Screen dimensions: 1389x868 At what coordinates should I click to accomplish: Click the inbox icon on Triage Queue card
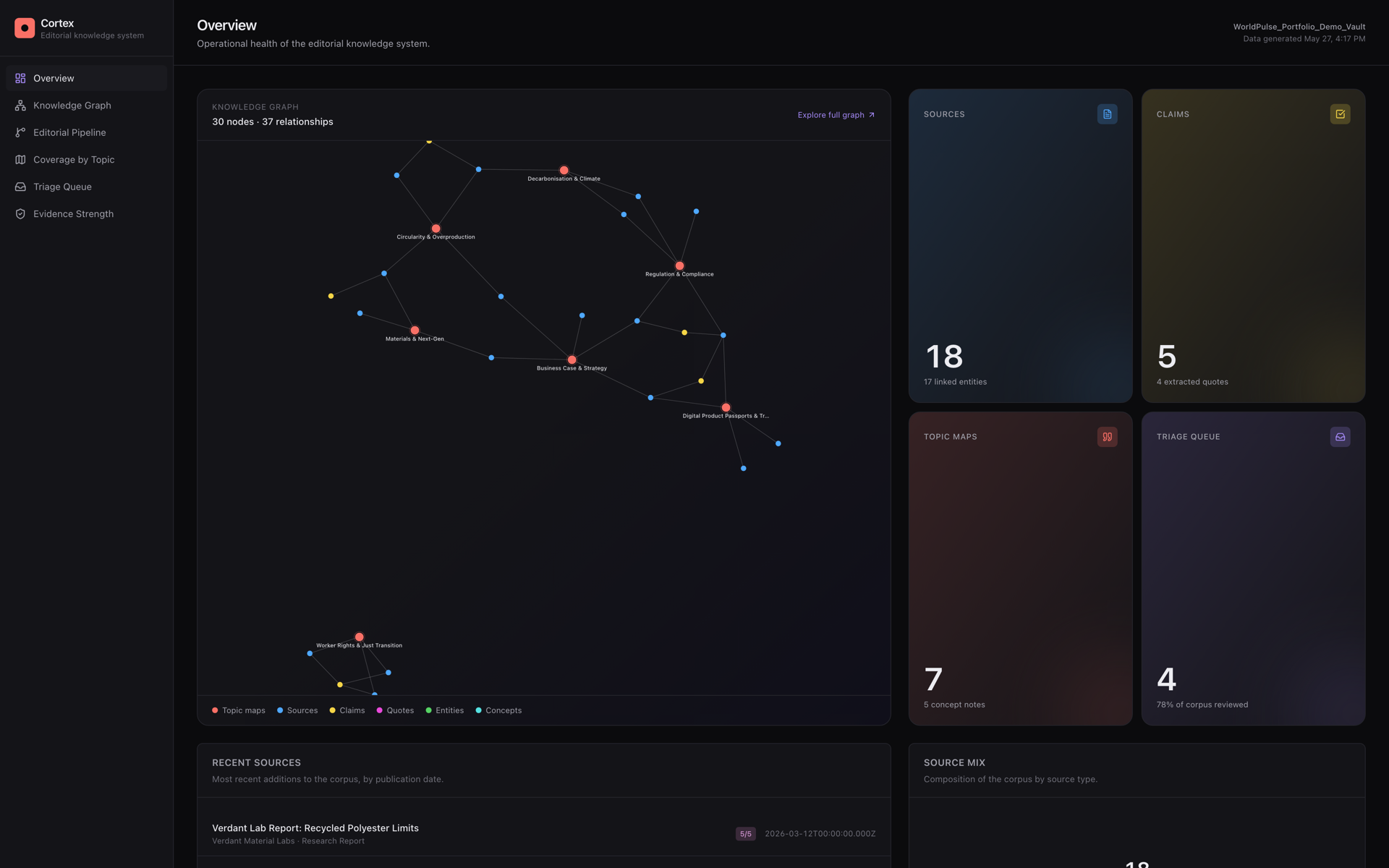coord(1340,437)
